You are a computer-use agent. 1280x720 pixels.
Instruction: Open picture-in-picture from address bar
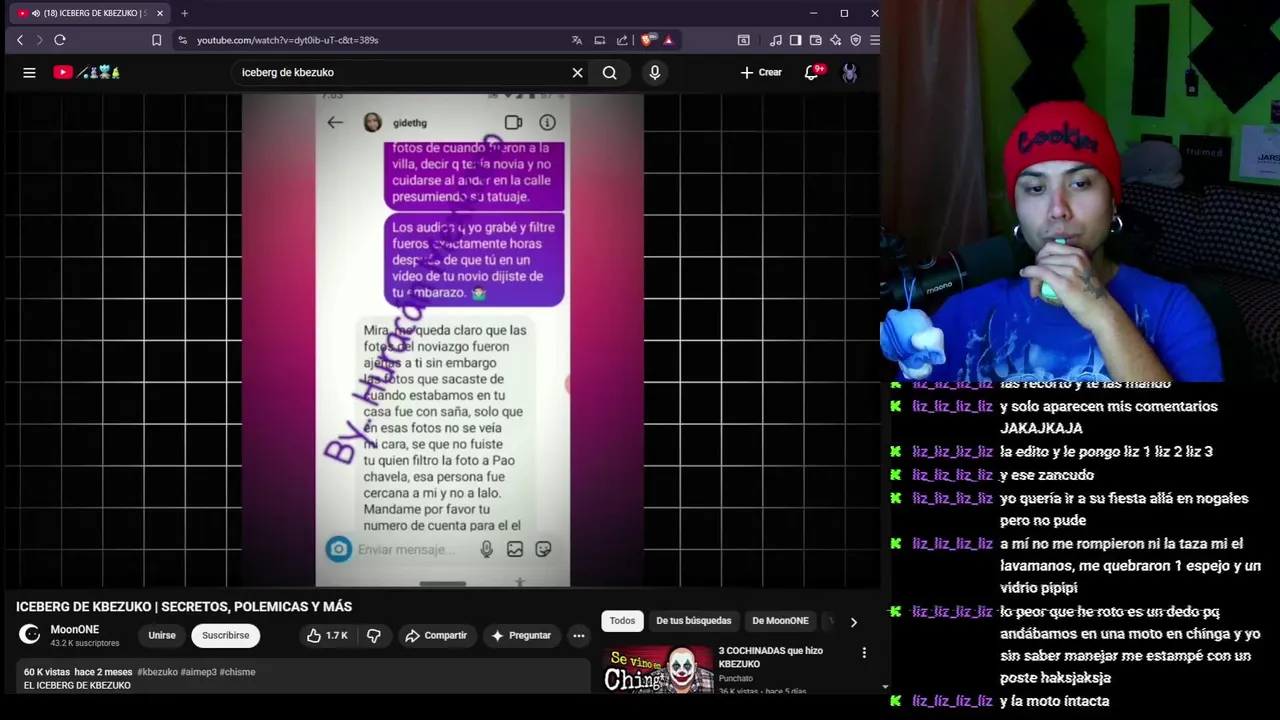coord(599,40)
